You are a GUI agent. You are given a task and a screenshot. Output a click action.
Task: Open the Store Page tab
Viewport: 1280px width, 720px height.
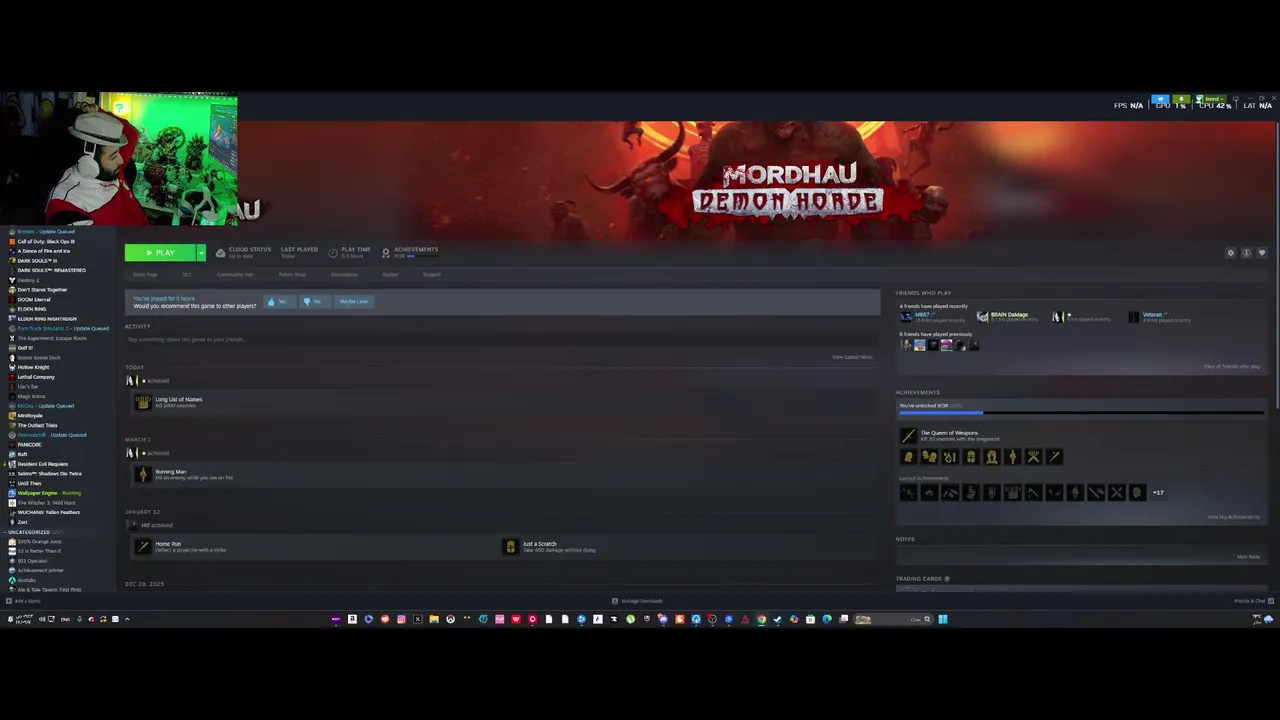(x=145, y=274)
